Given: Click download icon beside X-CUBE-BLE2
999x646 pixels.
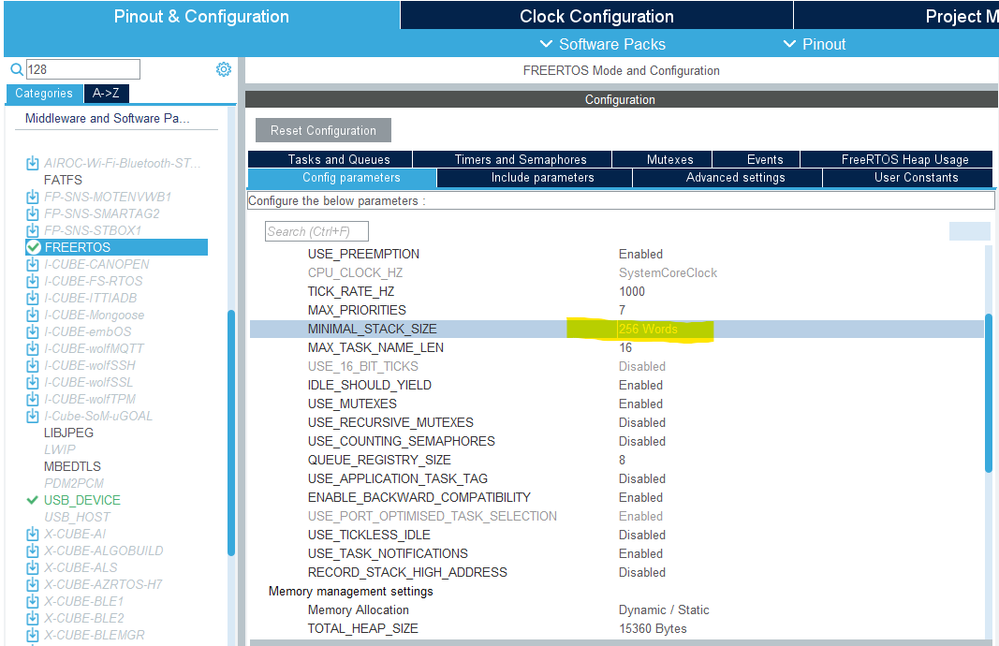Looking at the screenshot, I should (x=32, y=619).
